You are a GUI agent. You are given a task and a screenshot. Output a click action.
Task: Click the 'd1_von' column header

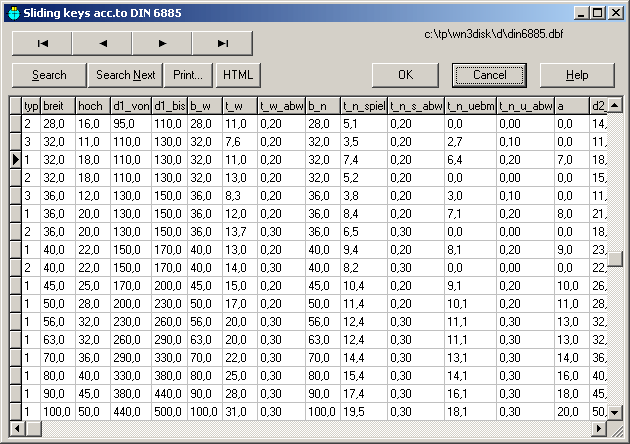pos(130,105)
